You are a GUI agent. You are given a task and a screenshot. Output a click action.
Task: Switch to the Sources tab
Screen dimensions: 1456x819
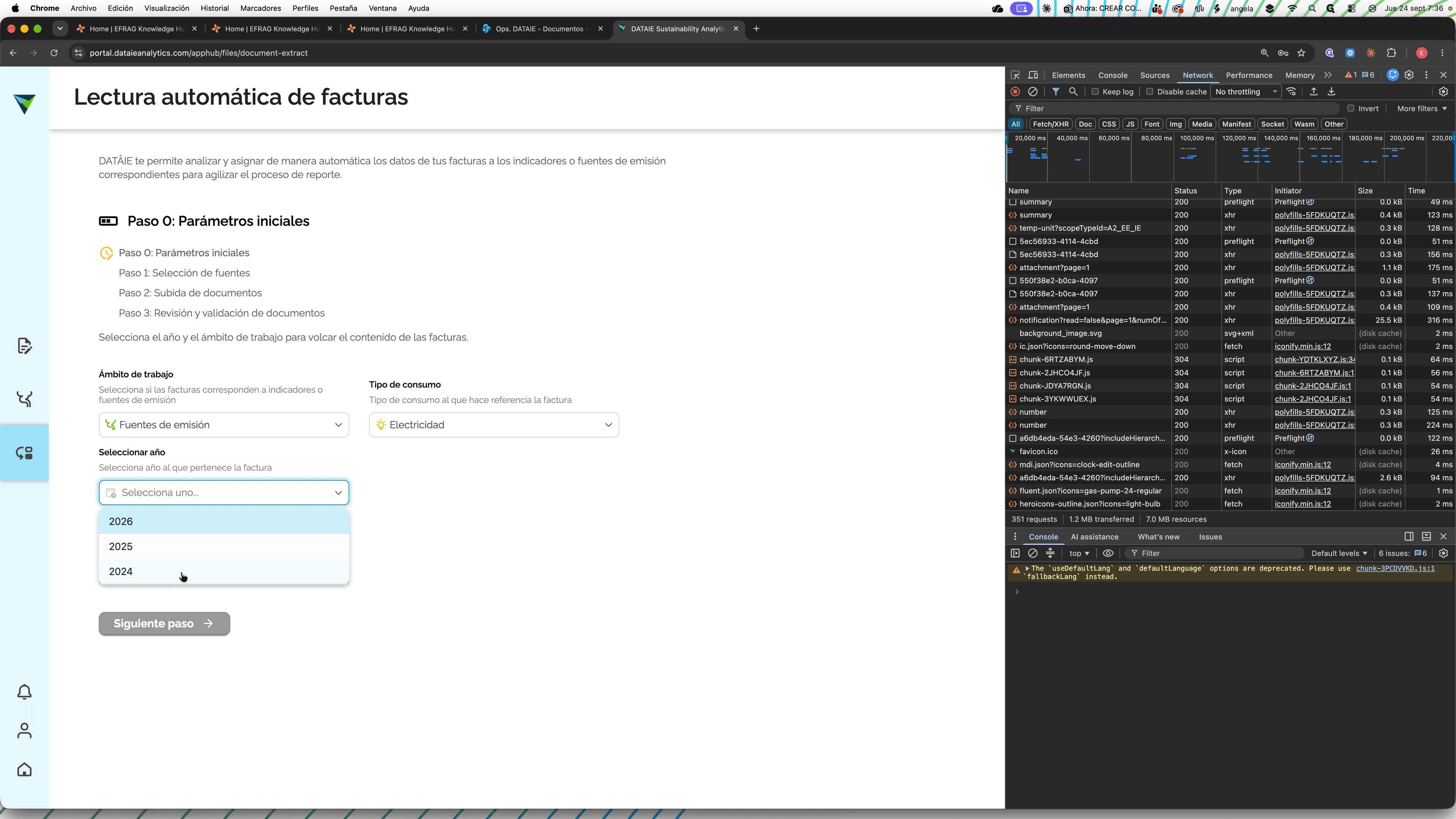click(1154, 75)
